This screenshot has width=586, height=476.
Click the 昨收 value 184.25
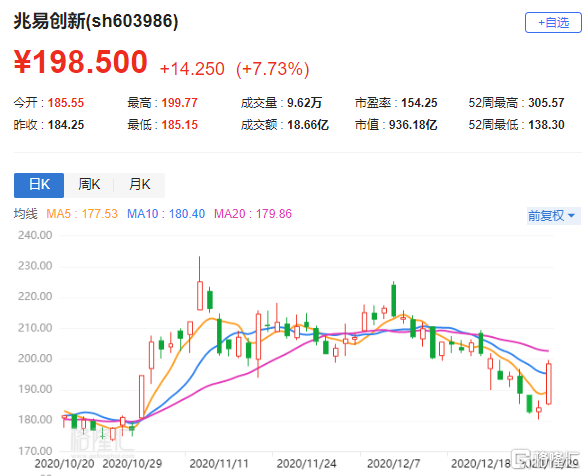tap(66, 125)
